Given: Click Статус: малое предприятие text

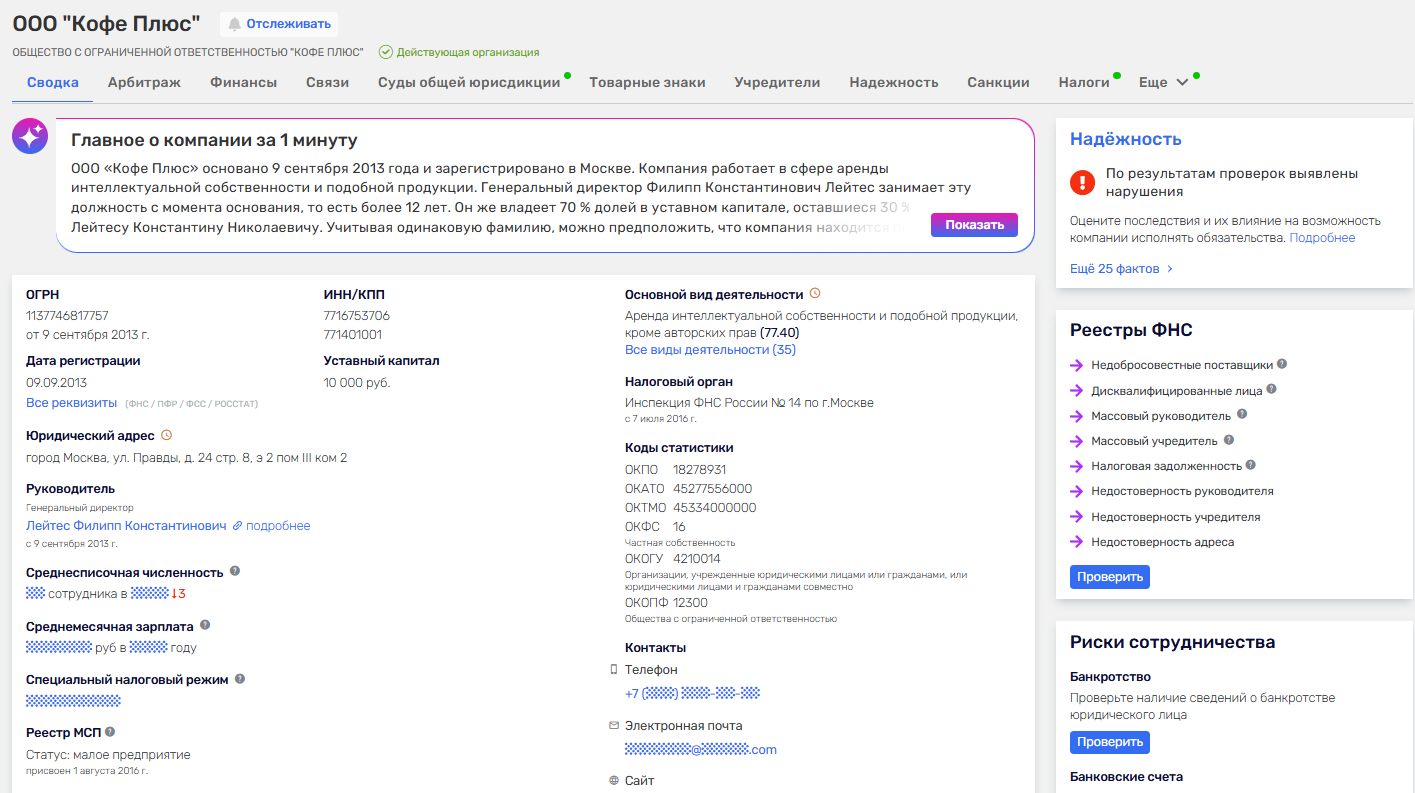Looking at the screenshot, I should tap(108, 755).
